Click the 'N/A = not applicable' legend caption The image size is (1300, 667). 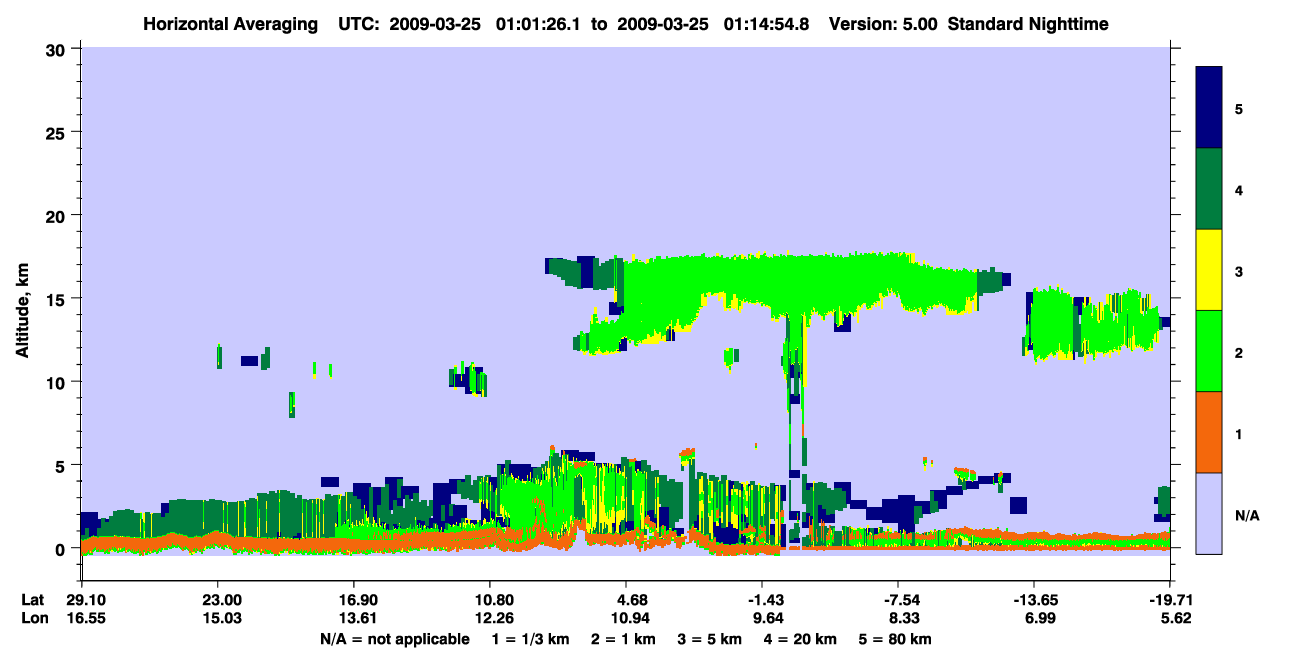pos(394,639)
